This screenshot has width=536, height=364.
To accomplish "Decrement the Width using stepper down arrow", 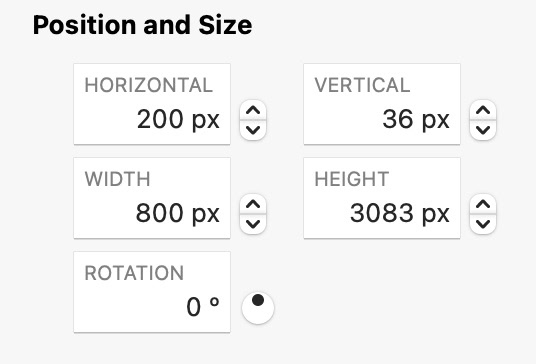I will click(x=253, y=224).
